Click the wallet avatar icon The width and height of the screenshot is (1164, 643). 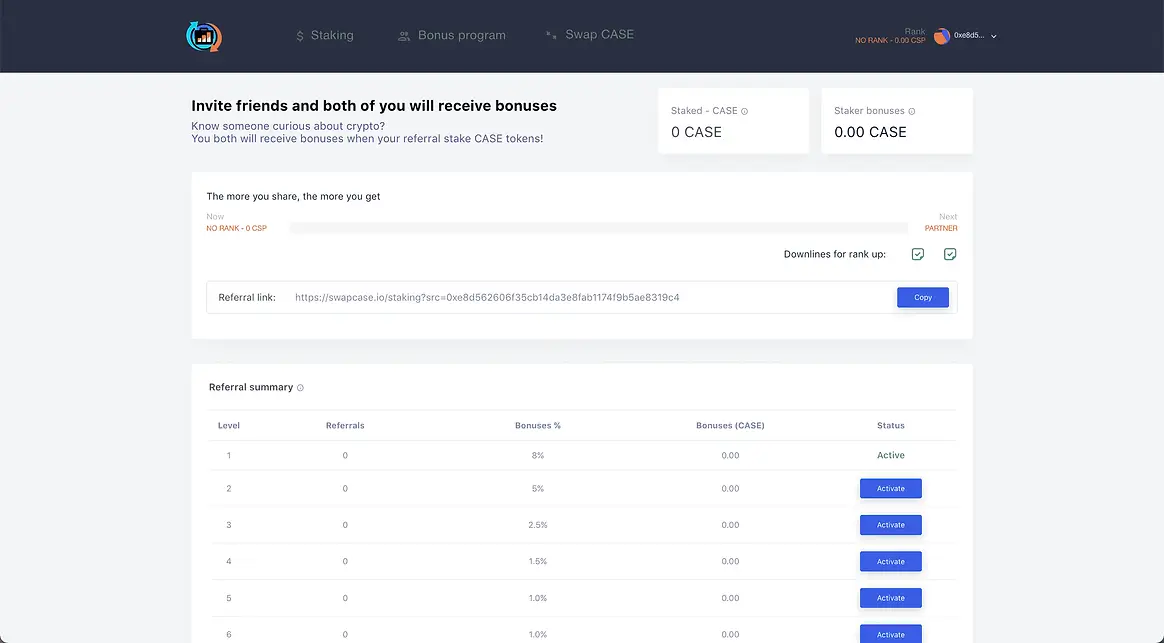tap(942, 36)
